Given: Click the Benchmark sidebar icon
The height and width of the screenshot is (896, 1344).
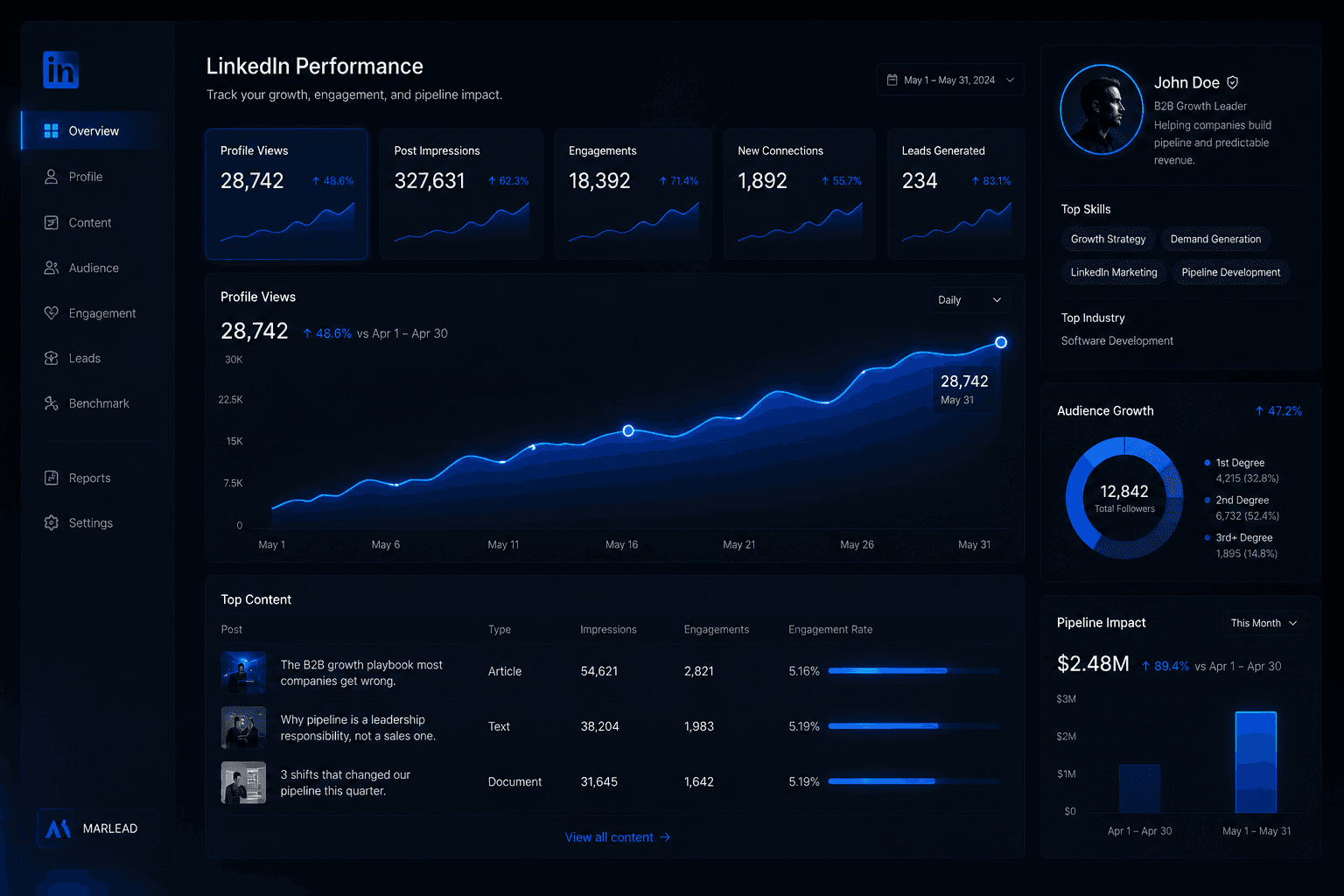Looking at the screenshot, I should [52, 402].
